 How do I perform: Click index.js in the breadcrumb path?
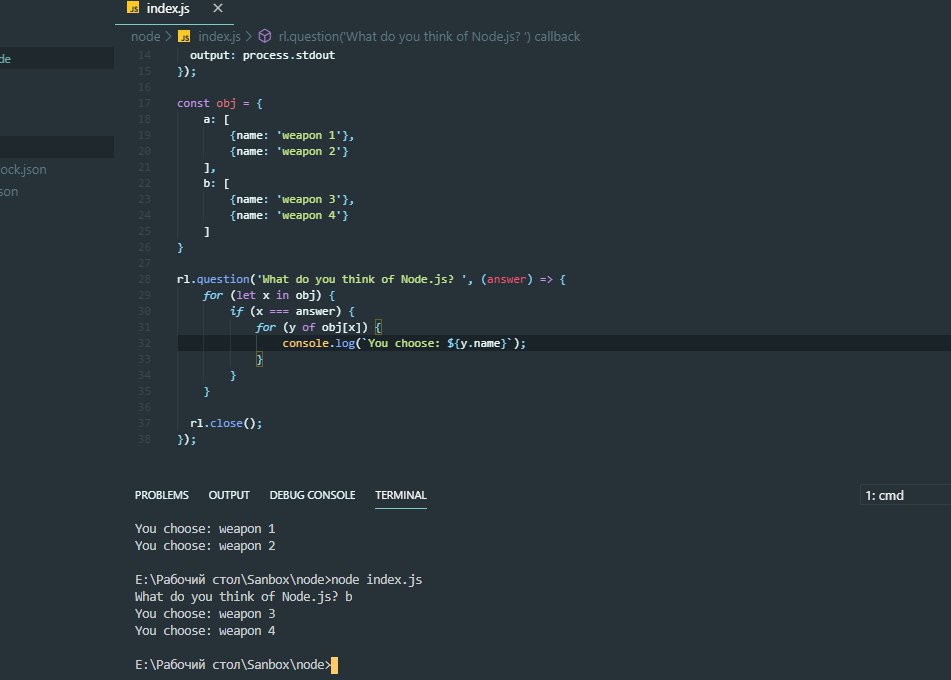coord(220,36)
